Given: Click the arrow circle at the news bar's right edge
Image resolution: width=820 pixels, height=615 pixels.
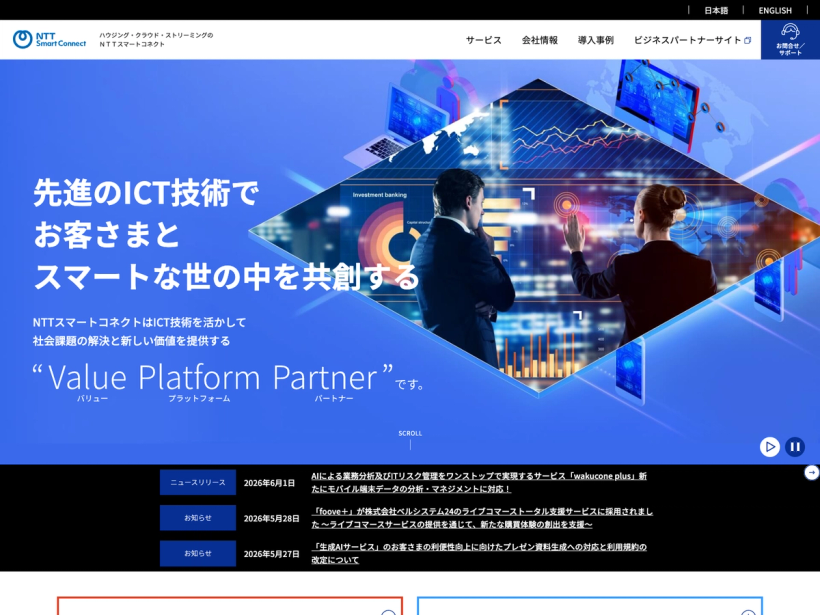Looking at the screenshot, I should pyautogui.click(x=812, y=472).
